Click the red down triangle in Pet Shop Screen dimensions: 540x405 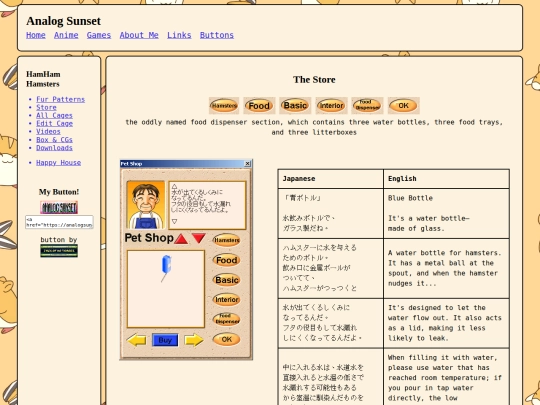199,238
